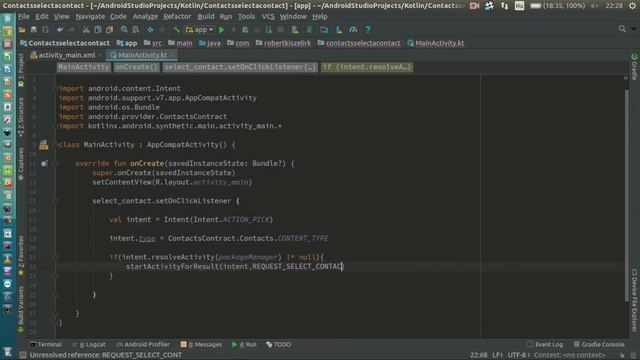
Task: Click the editor vertical scrollbar
Action: coord(626,196)
